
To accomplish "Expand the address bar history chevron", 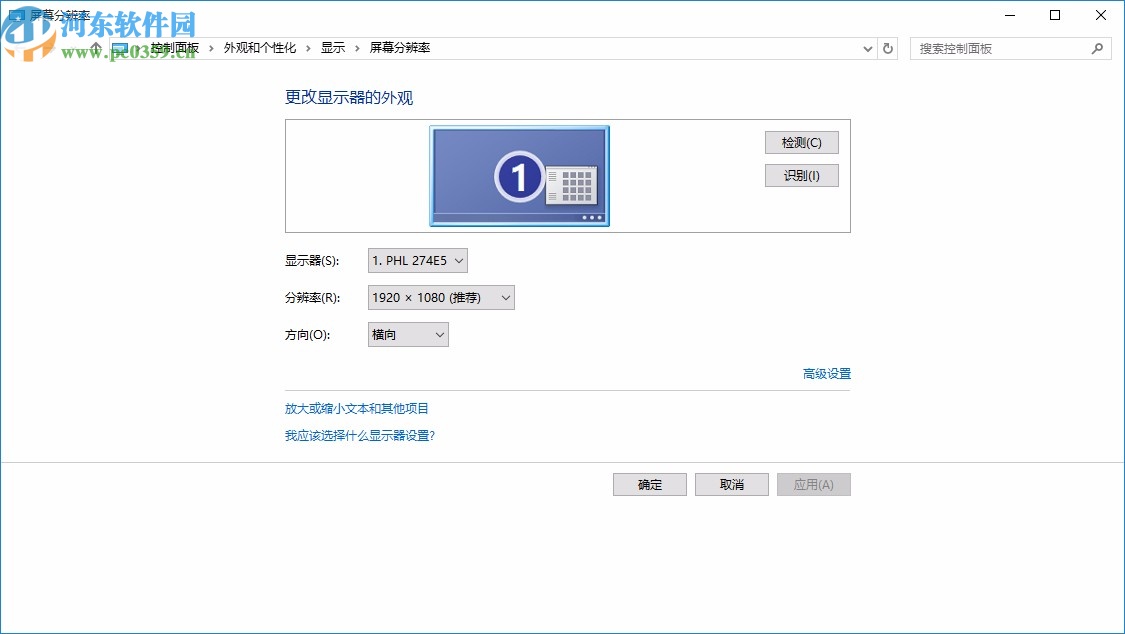I will click(x=867, y=47).
